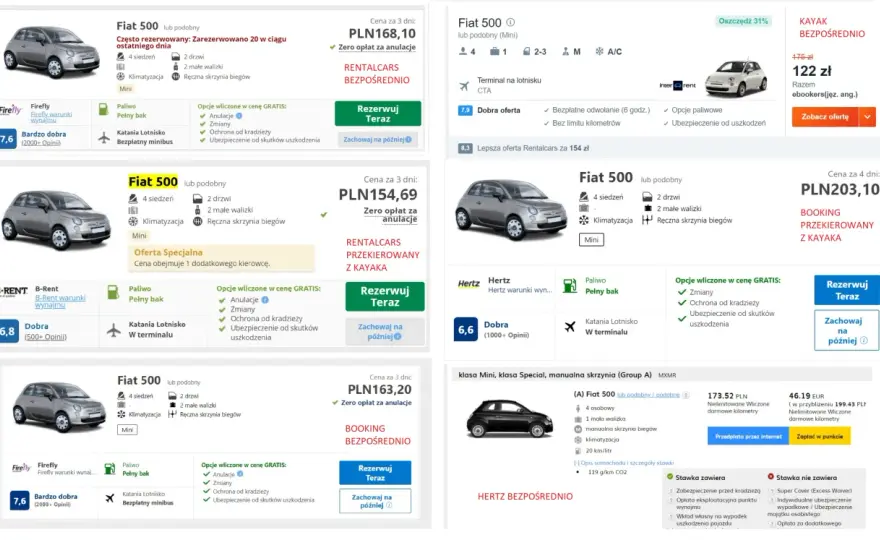Click Stawka nie zawiera heading

pyautogui.click(x=806, y=477)
